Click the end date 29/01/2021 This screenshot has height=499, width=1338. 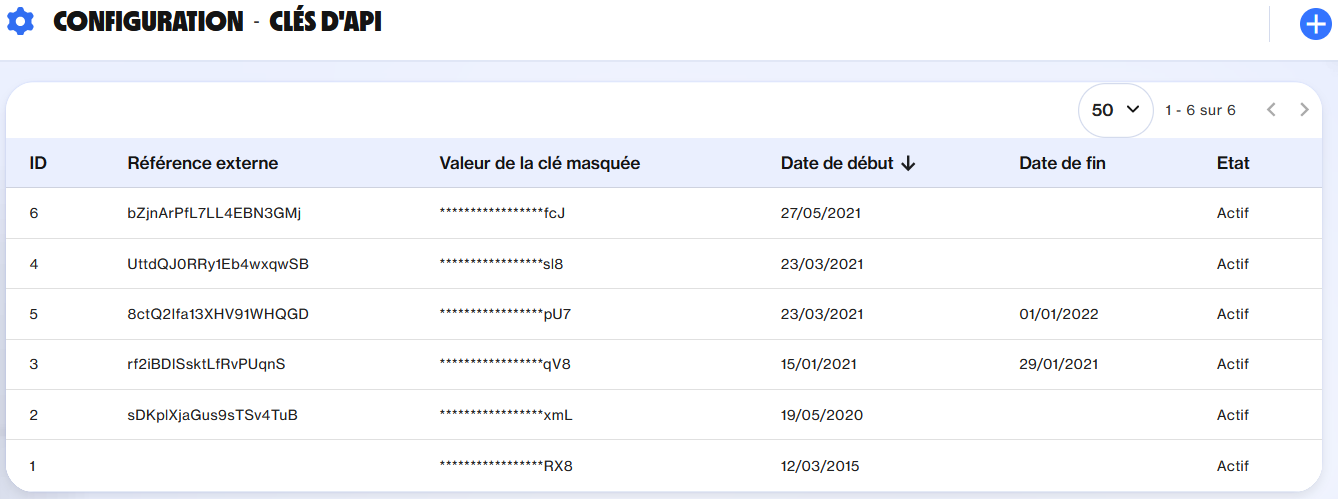(x=1058, y=364)
